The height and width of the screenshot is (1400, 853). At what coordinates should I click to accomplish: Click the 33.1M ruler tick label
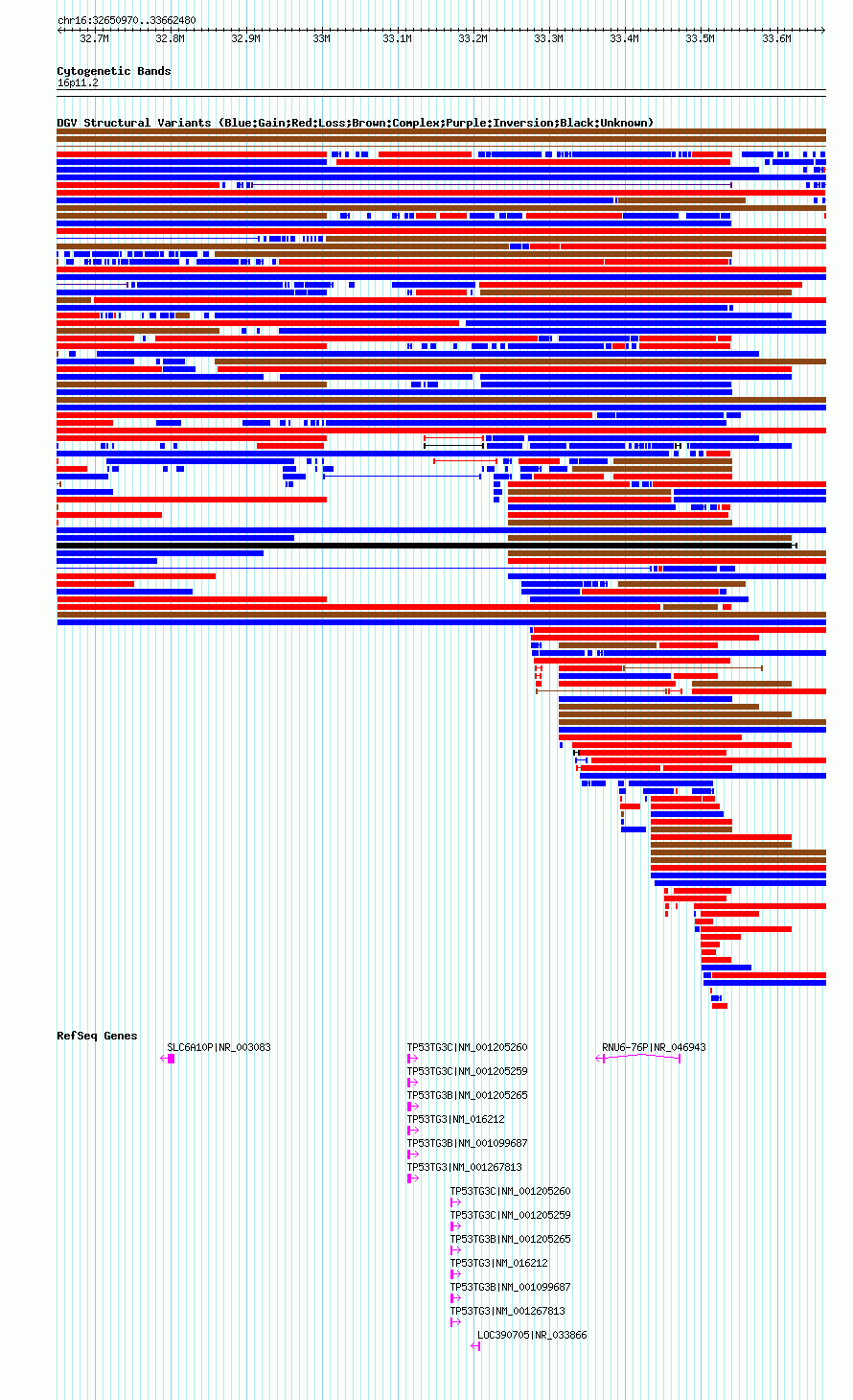[397, 38]
